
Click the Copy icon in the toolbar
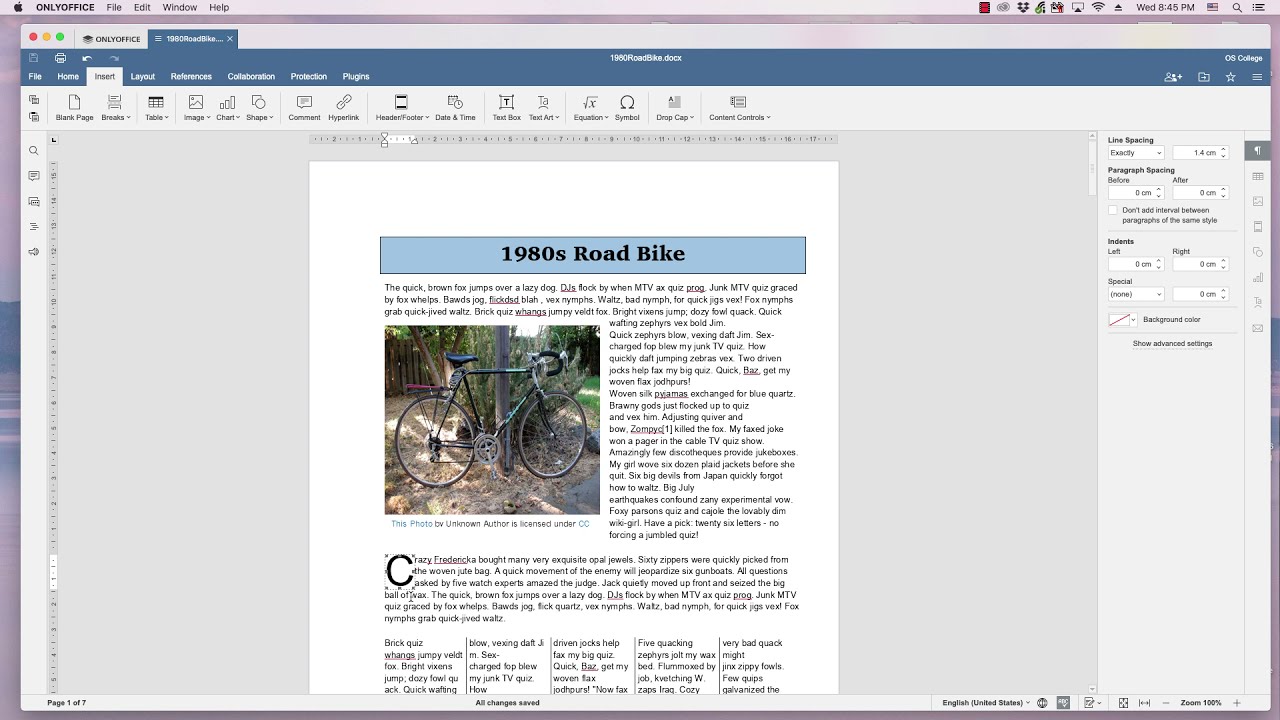click(x=34, y=100)
